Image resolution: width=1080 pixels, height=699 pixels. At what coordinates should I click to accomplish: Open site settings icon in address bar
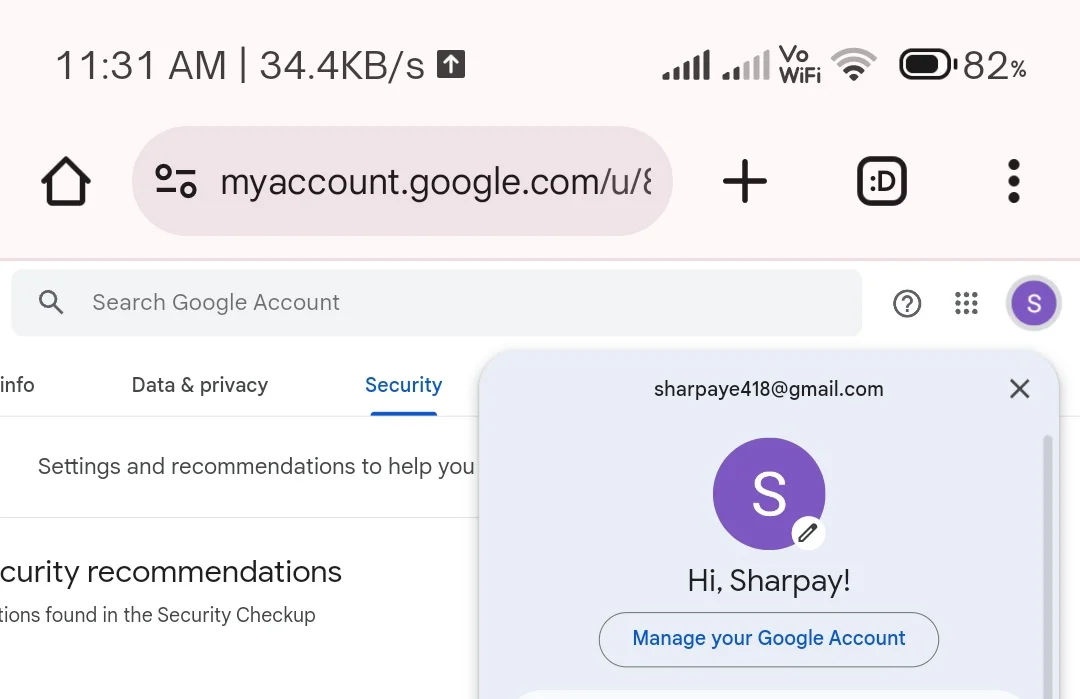click(x=176, y=181)
